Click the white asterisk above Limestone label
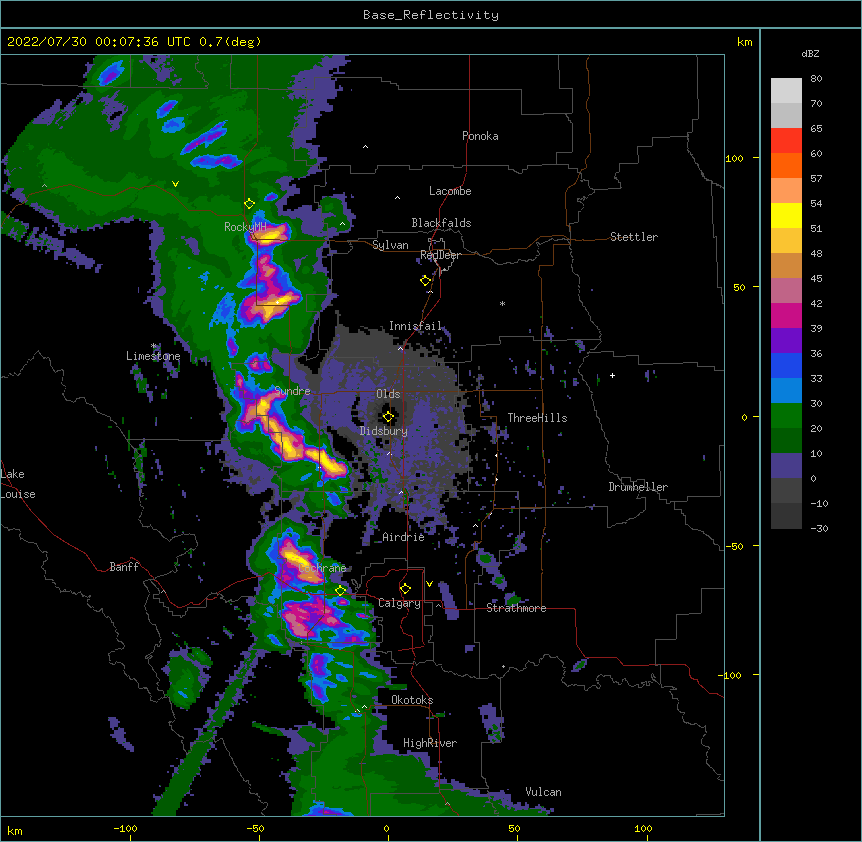862x842 pixels. click(x=154, y=346)
